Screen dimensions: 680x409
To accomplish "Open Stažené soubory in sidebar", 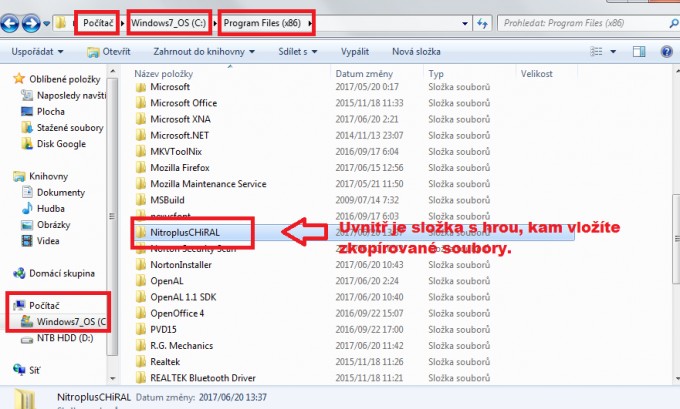I will click(62, 128).
